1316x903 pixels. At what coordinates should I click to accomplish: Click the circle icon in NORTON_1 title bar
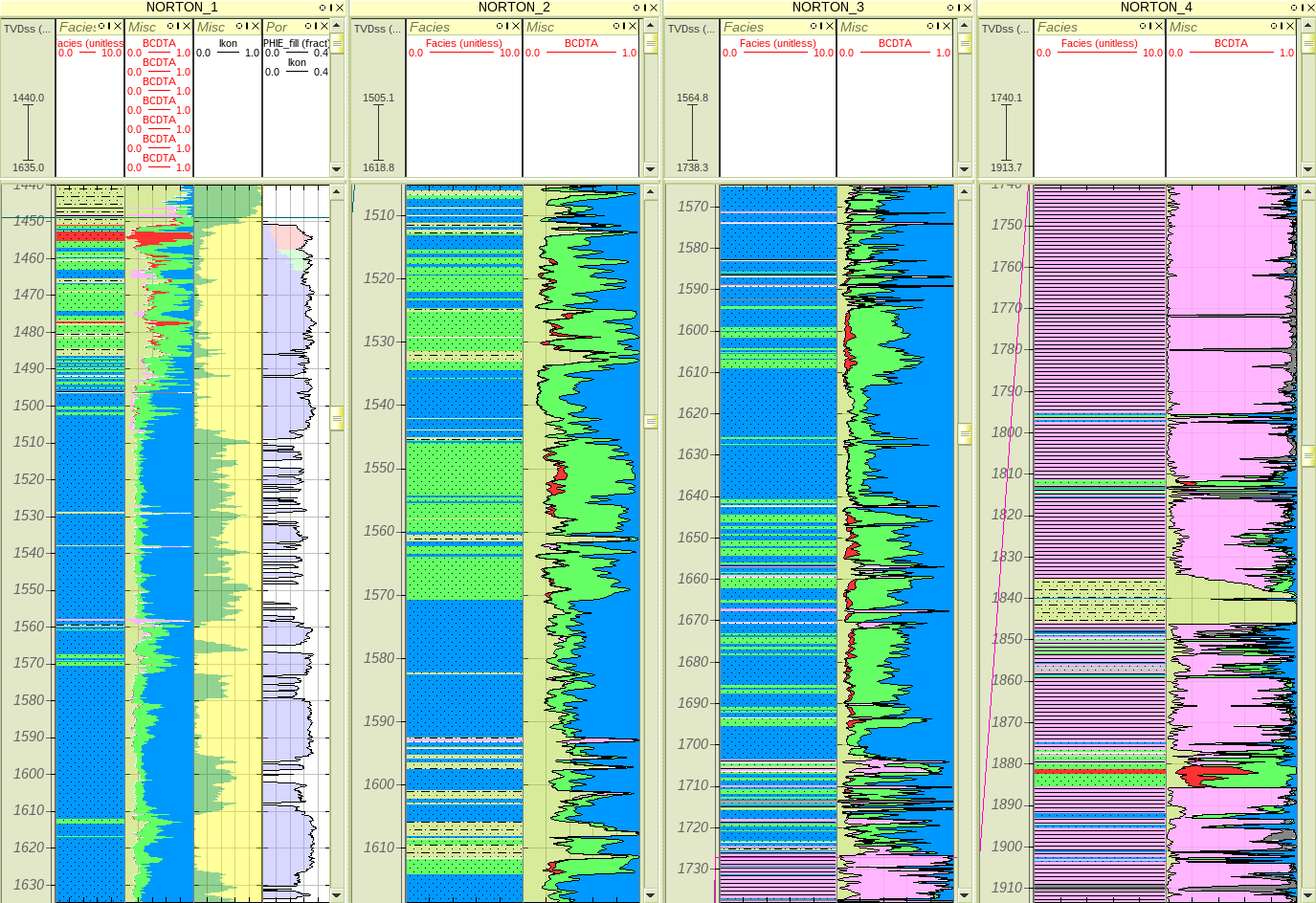click(x=323, y=8)
